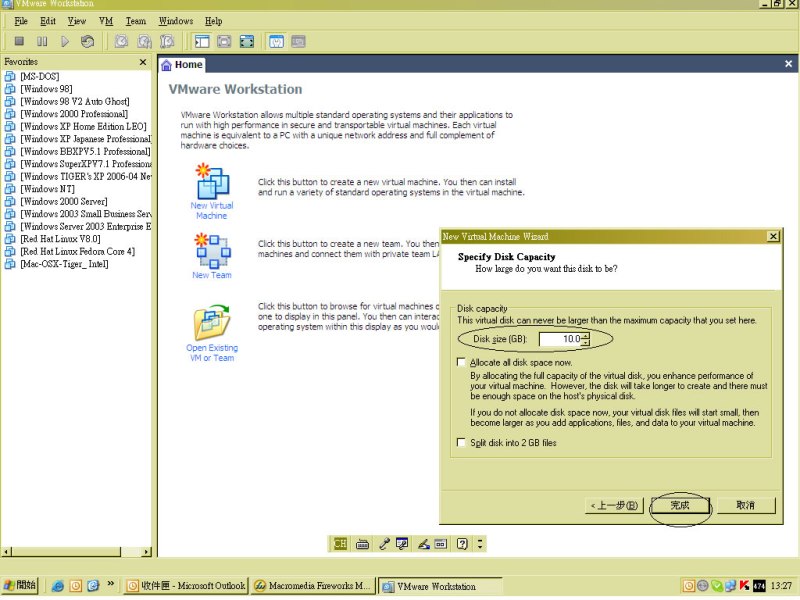
Task: Click the language bar keyboard icon
Action: (x=362, y=544)
